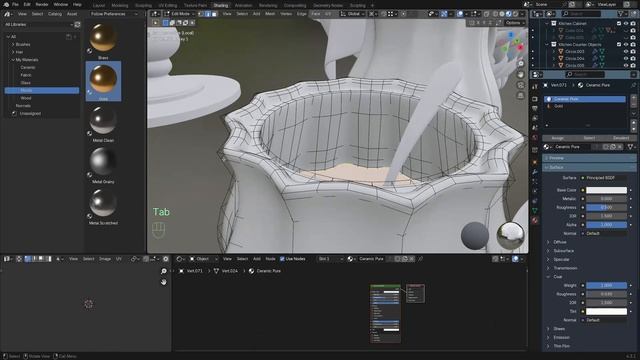Toggle perspective/orthographic grid icon in viewport
The height and width of the screenshot is (360, 640).
521,96
